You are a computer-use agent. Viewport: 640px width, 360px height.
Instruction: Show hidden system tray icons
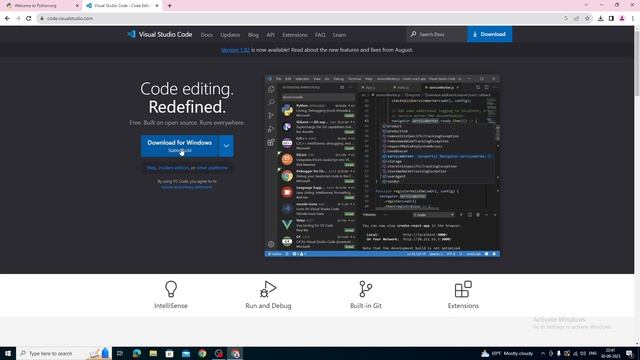click(542, 353)
